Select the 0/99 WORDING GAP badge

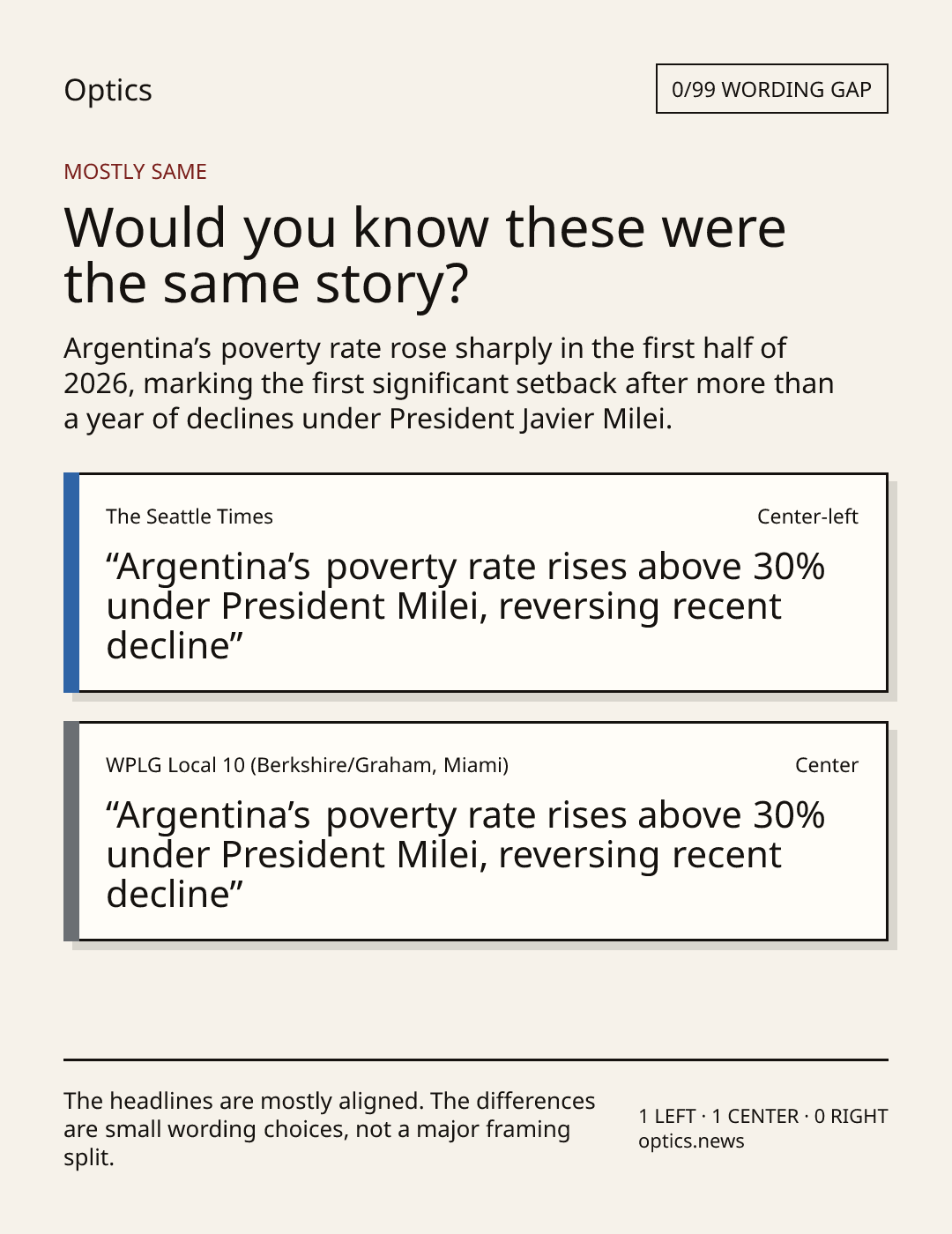point(771,89)
